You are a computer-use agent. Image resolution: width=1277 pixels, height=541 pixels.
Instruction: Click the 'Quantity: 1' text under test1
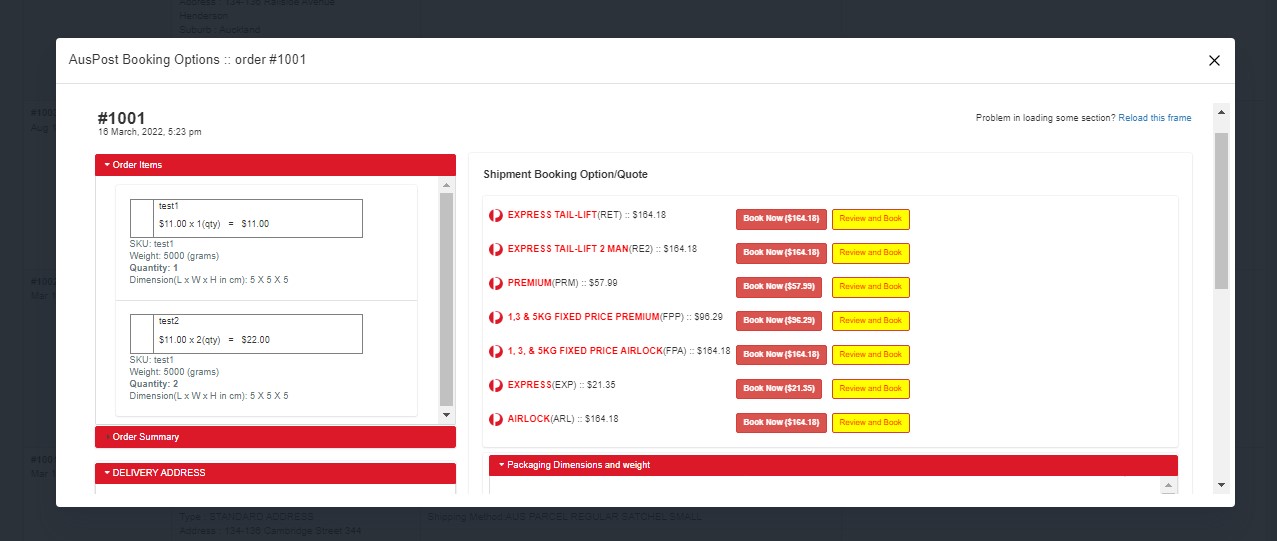click(154, 269)
